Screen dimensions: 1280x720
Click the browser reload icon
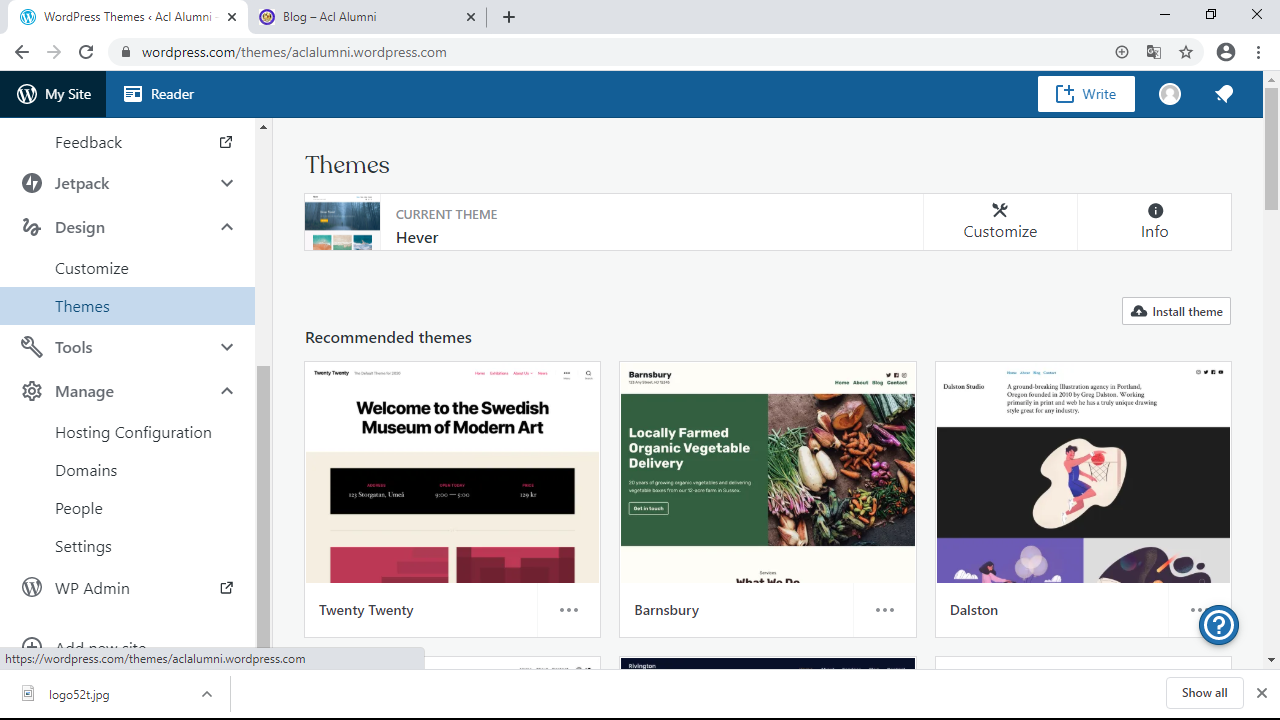[x=86, y=52]
